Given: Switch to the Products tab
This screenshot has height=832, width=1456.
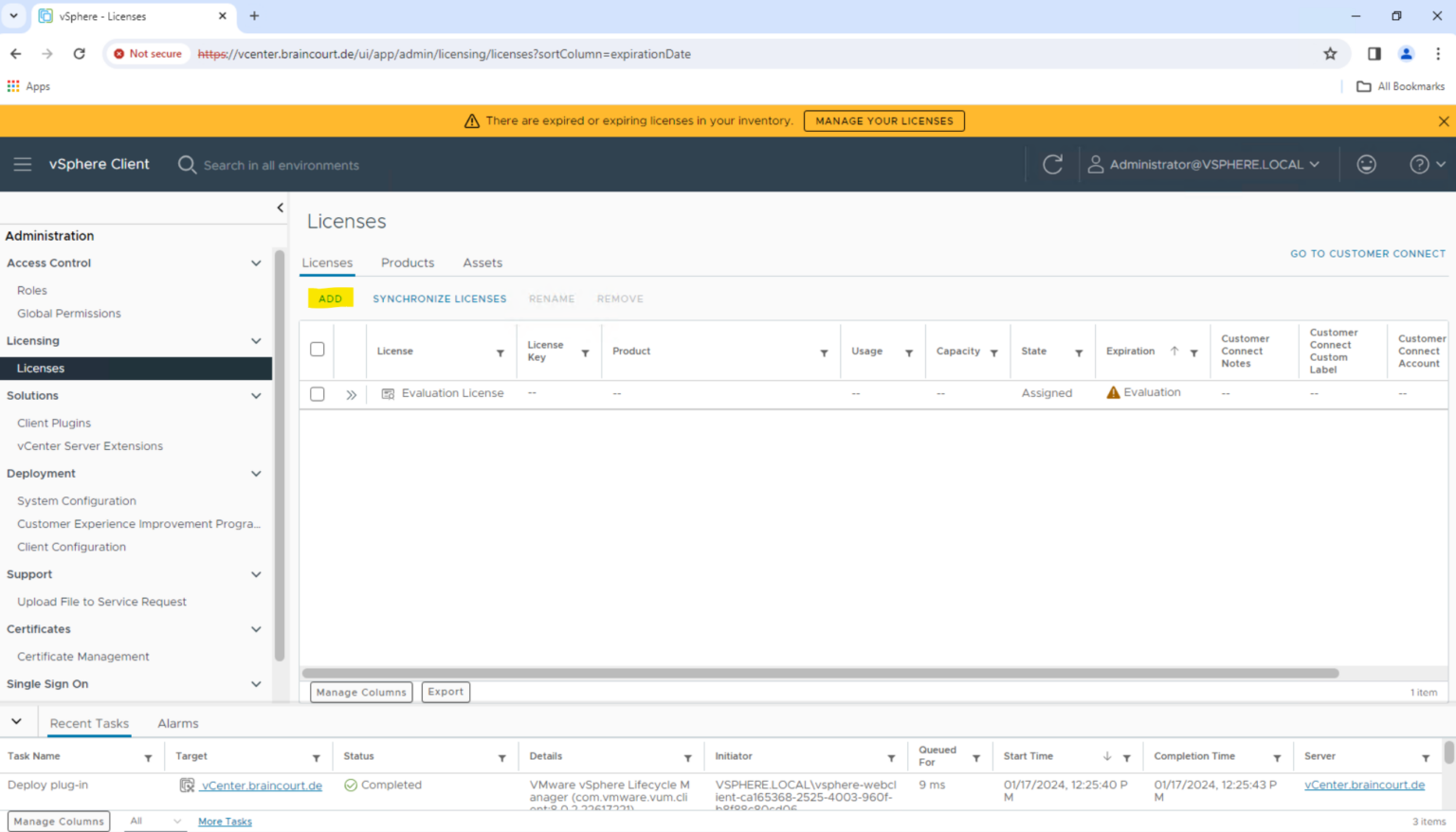Looking at the screenshot, I should [407, 262].
